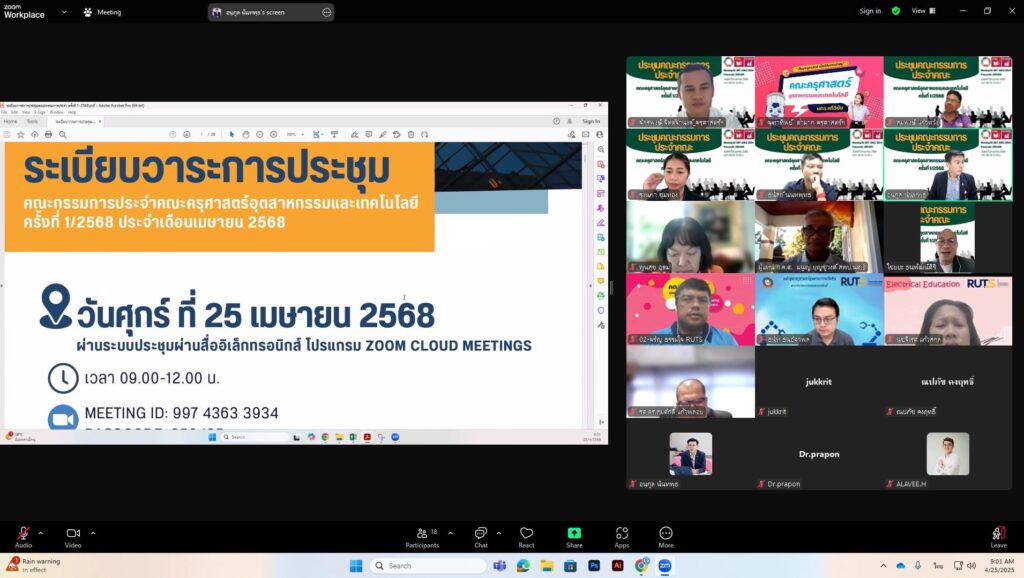Expand the video options caret beside Video
The image size is (1024, 578).
point(93,533)
